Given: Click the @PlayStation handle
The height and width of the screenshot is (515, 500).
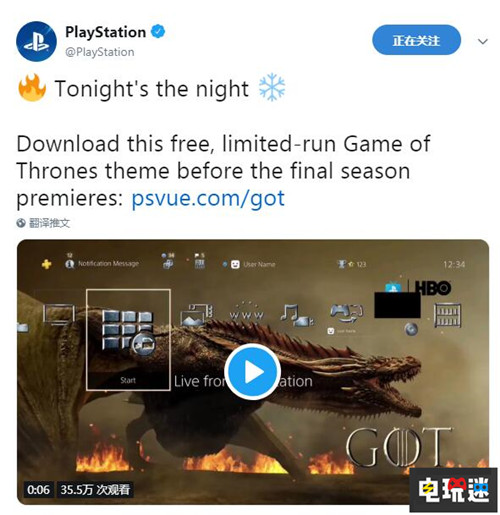Looking at the screenshot, I should tap(100, 52).
